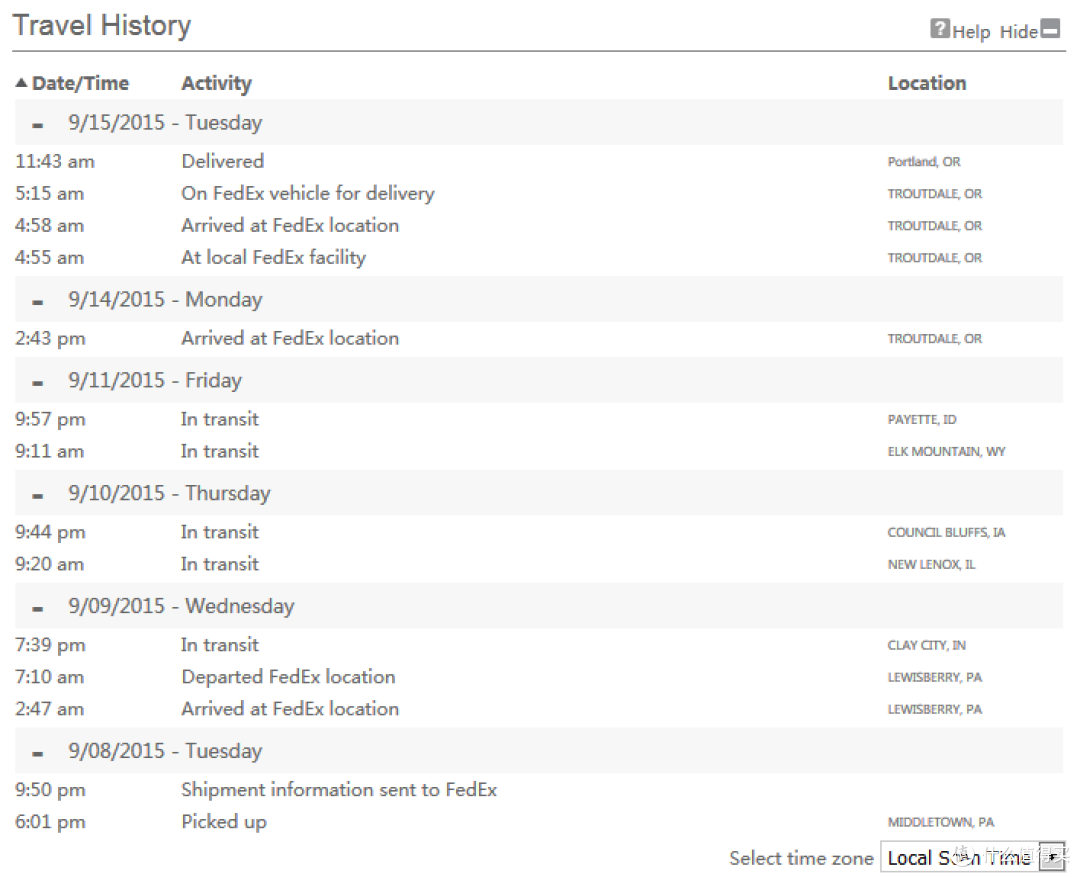Click the Hide link
Image resolution: width=1080 pixels, height=877 pixels.
tap(1018, 32)
